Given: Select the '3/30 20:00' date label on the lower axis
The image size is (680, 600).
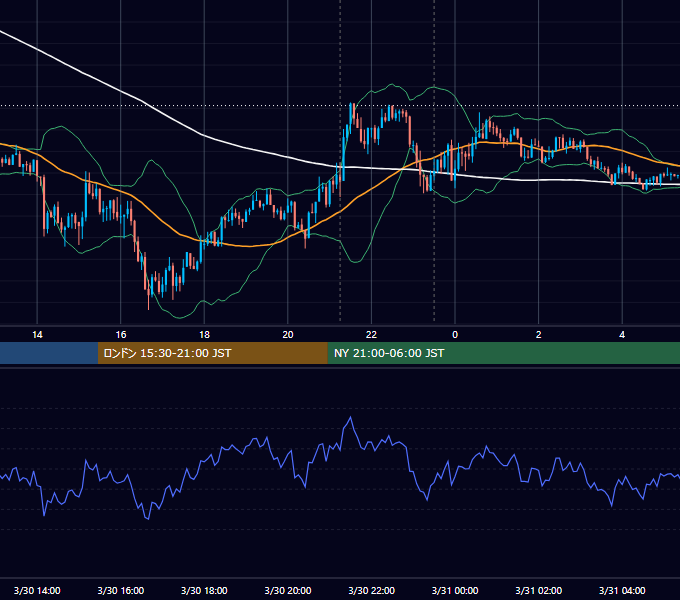Looking at the screenshot, I should [288, 590].
